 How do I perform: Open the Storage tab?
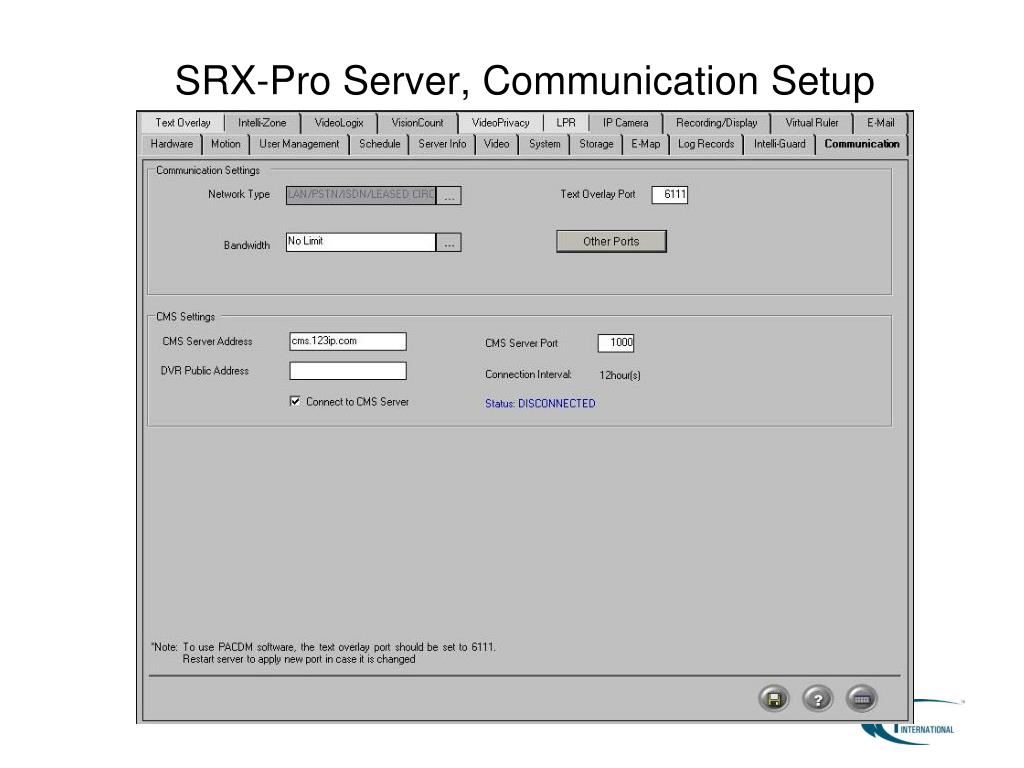pyautogui.click(x=596, y=144)
